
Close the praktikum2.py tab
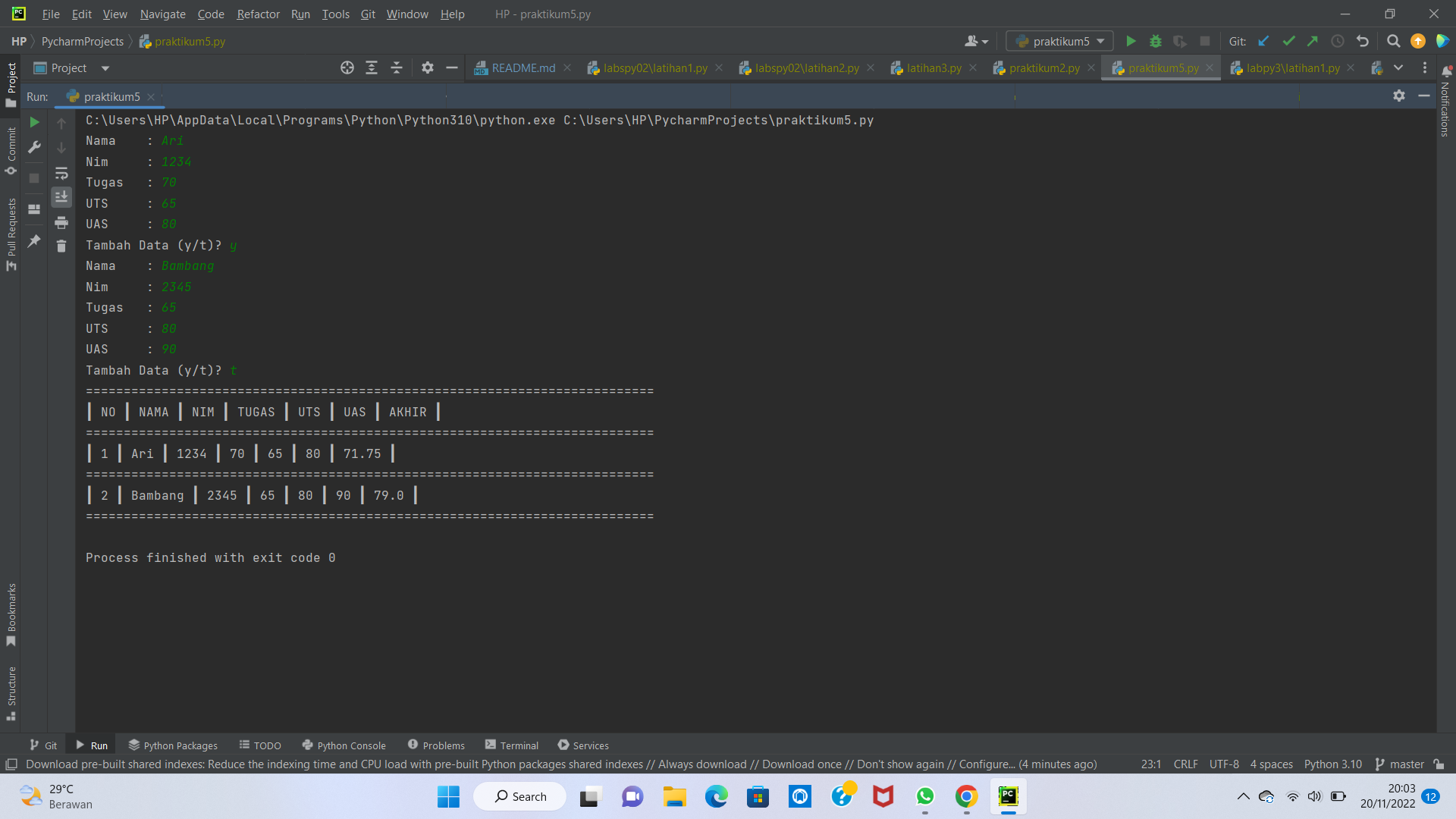pyautogui.click(x=1090, y=67)
